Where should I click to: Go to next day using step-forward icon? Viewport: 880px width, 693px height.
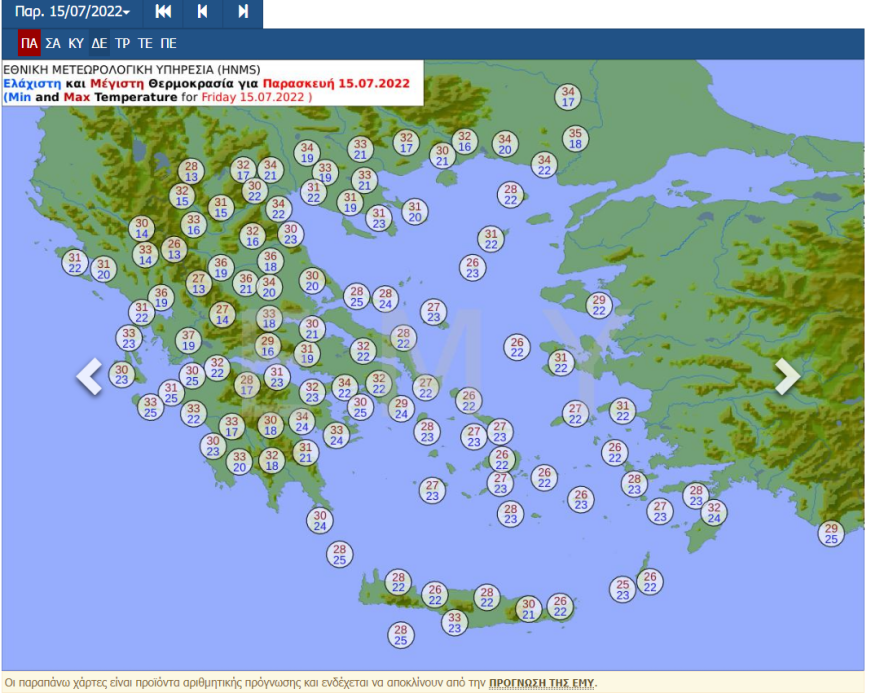(243, 12)
